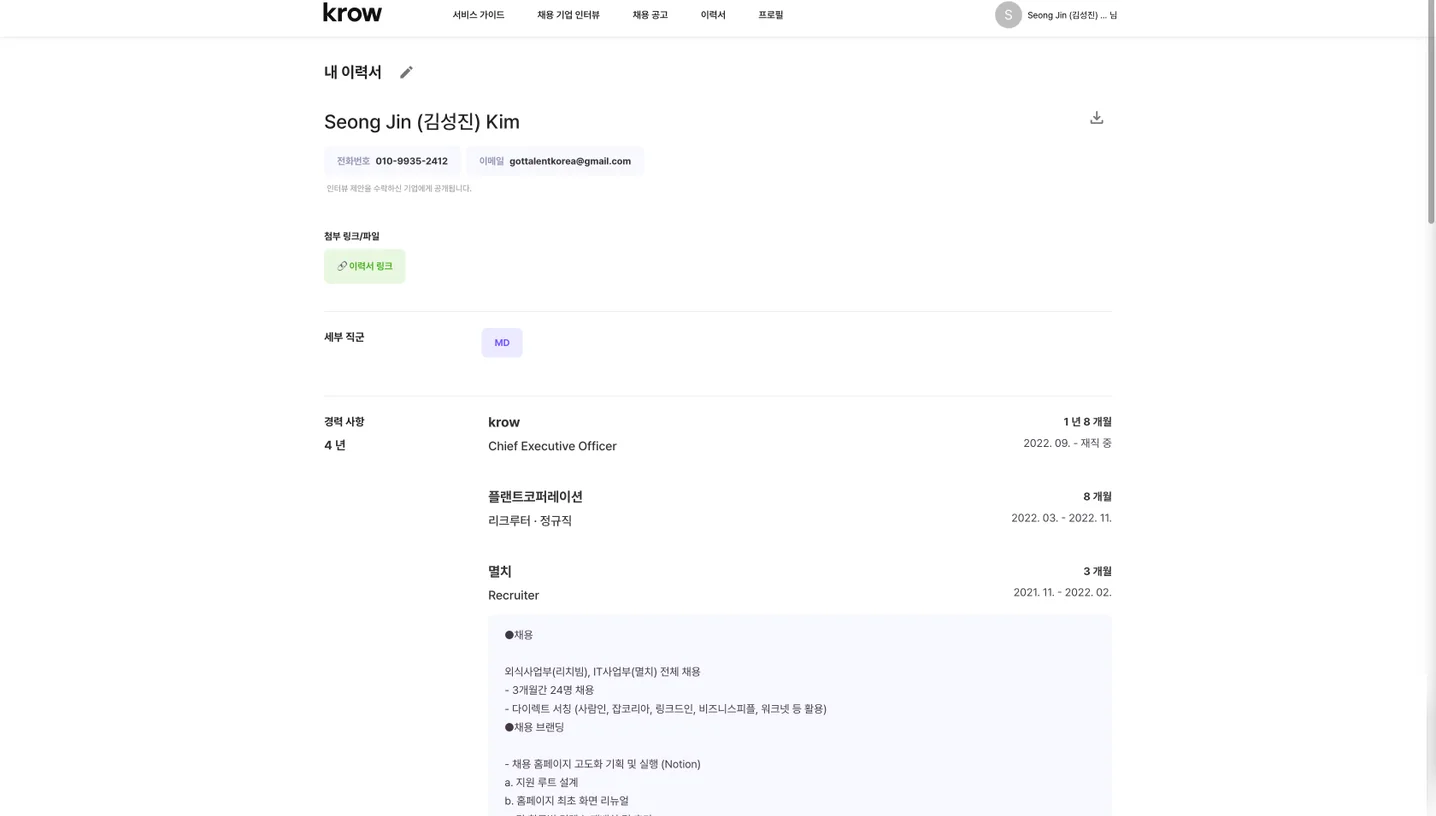This screenshot has height=816, width=1436.
Task: Click the 경력 사항 label
Action: pos(344,422)
